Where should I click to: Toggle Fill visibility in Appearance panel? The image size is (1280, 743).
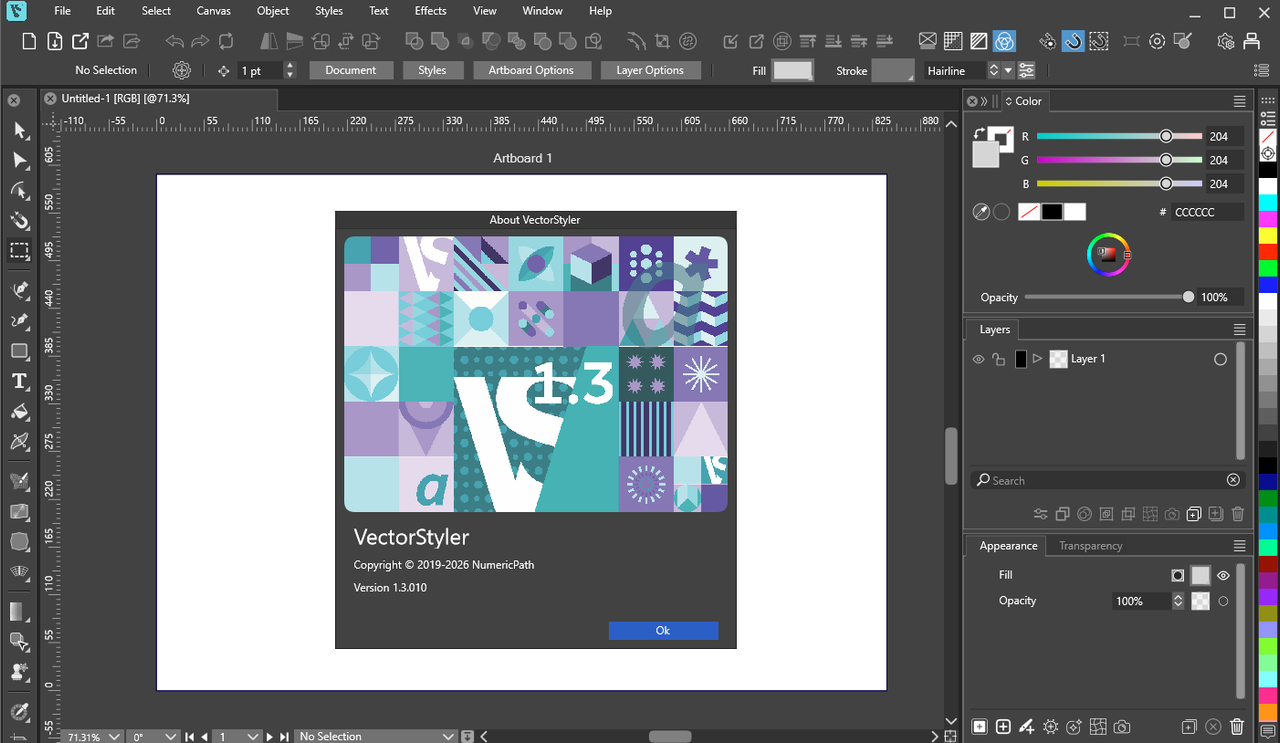click(1223, 575)
